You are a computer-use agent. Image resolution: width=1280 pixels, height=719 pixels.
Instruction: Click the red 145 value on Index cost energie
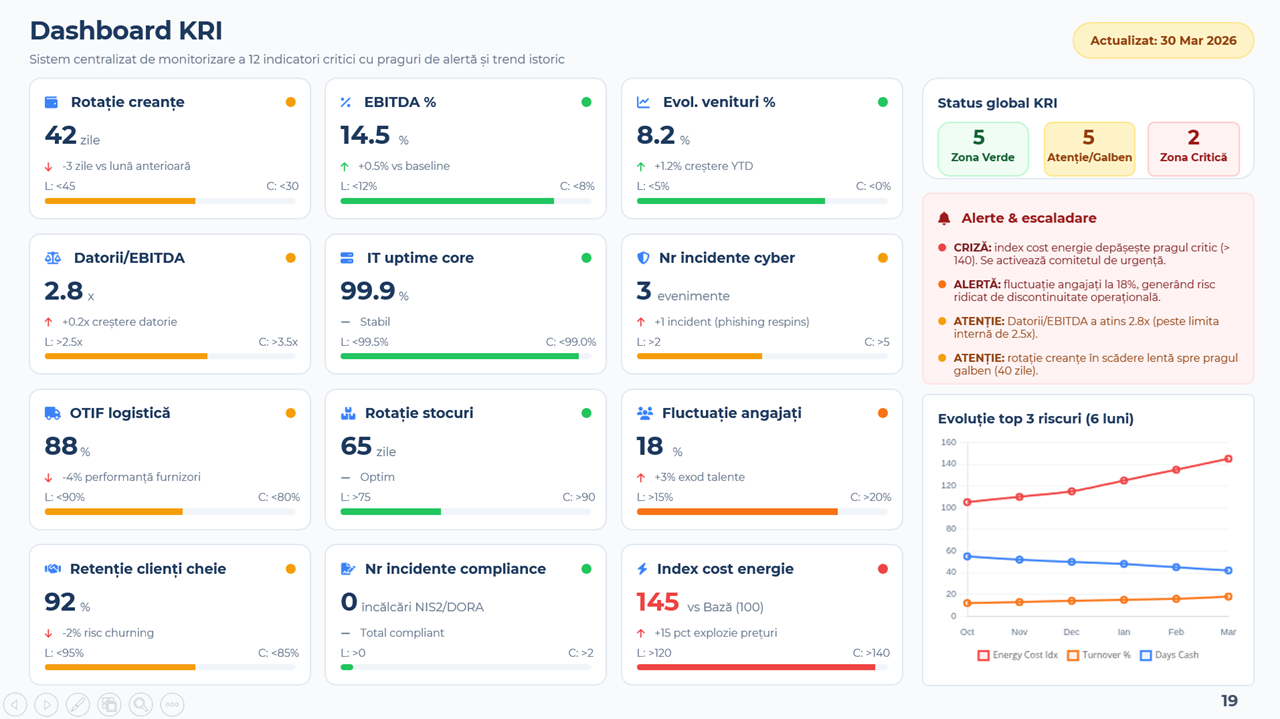tap(658, 602)
